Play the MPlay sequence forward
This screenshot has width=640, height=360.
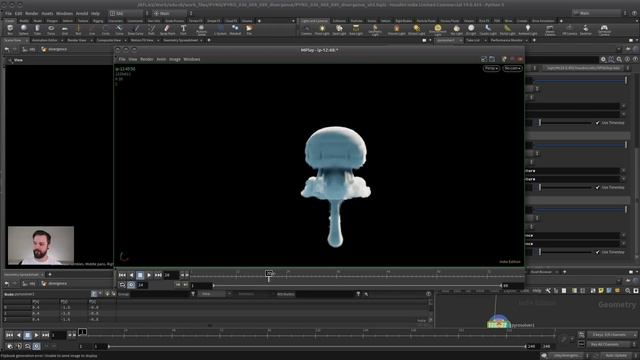[x=149, y=276]
